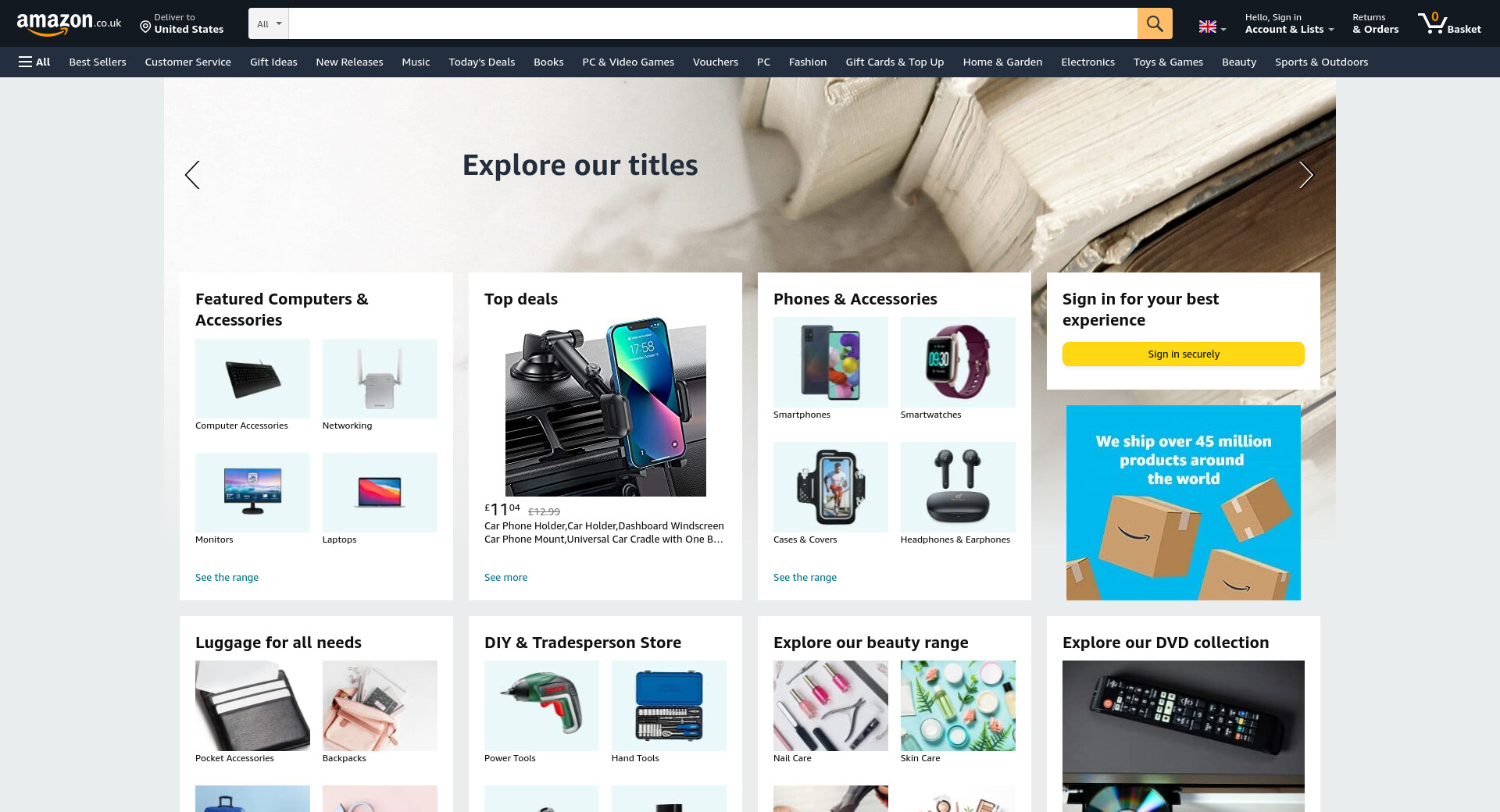
Task: Click the Amazon.co.uk logo
Action: click(70, 23)
